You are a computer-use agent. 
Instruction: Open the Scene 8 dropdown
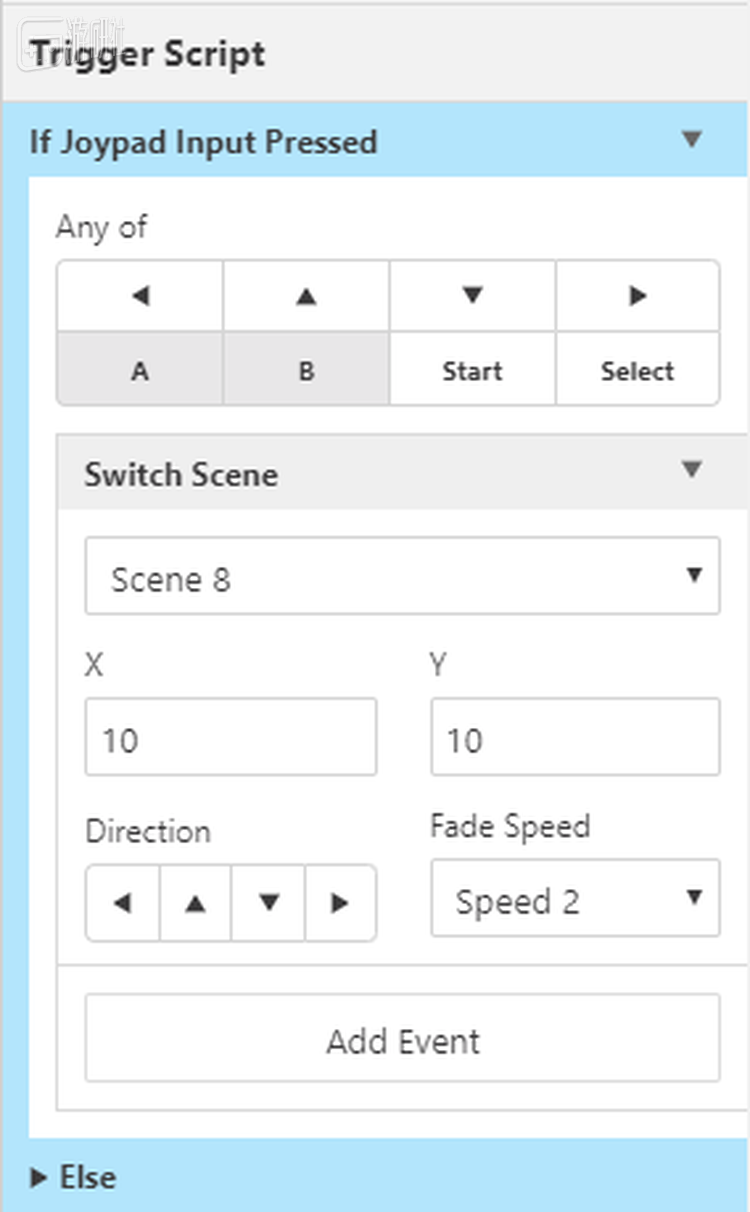tap(402, 576)
